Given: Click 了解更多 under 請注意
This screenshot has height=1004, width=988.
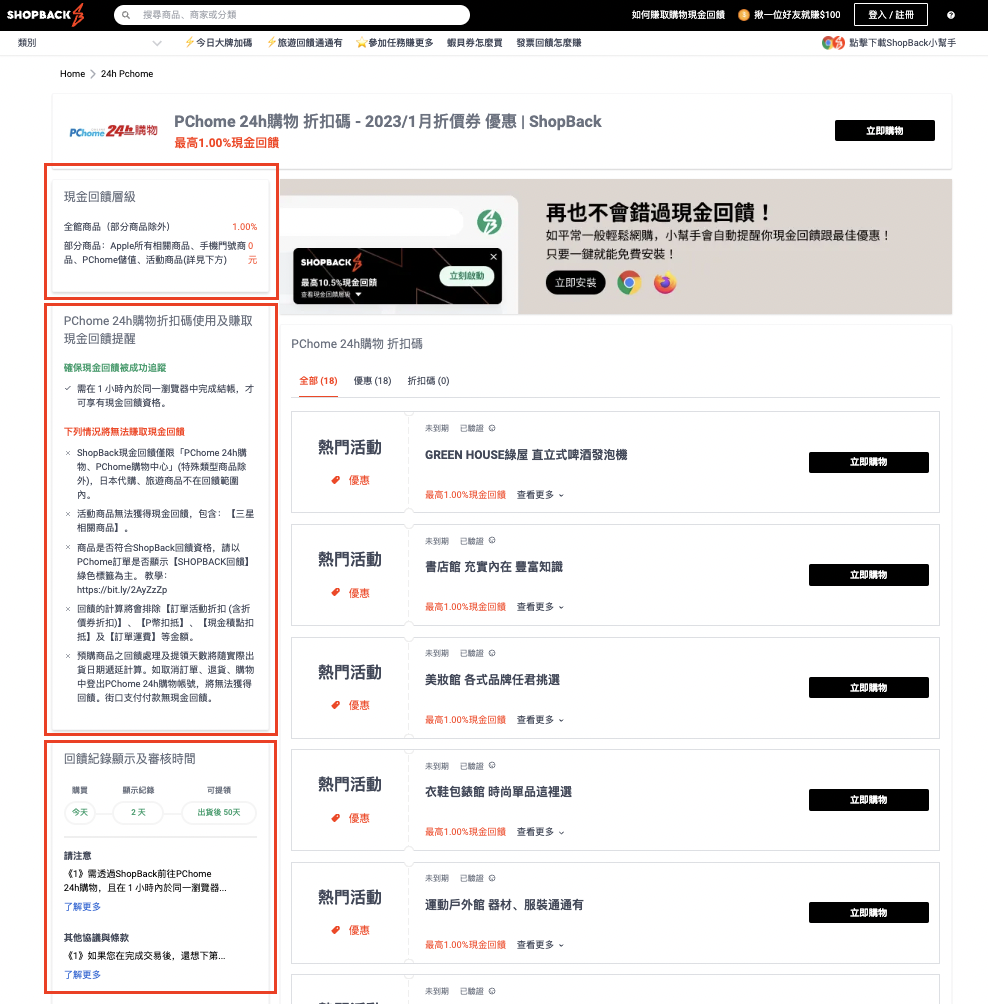Looking at the screenshot, I should click(82, 907).
